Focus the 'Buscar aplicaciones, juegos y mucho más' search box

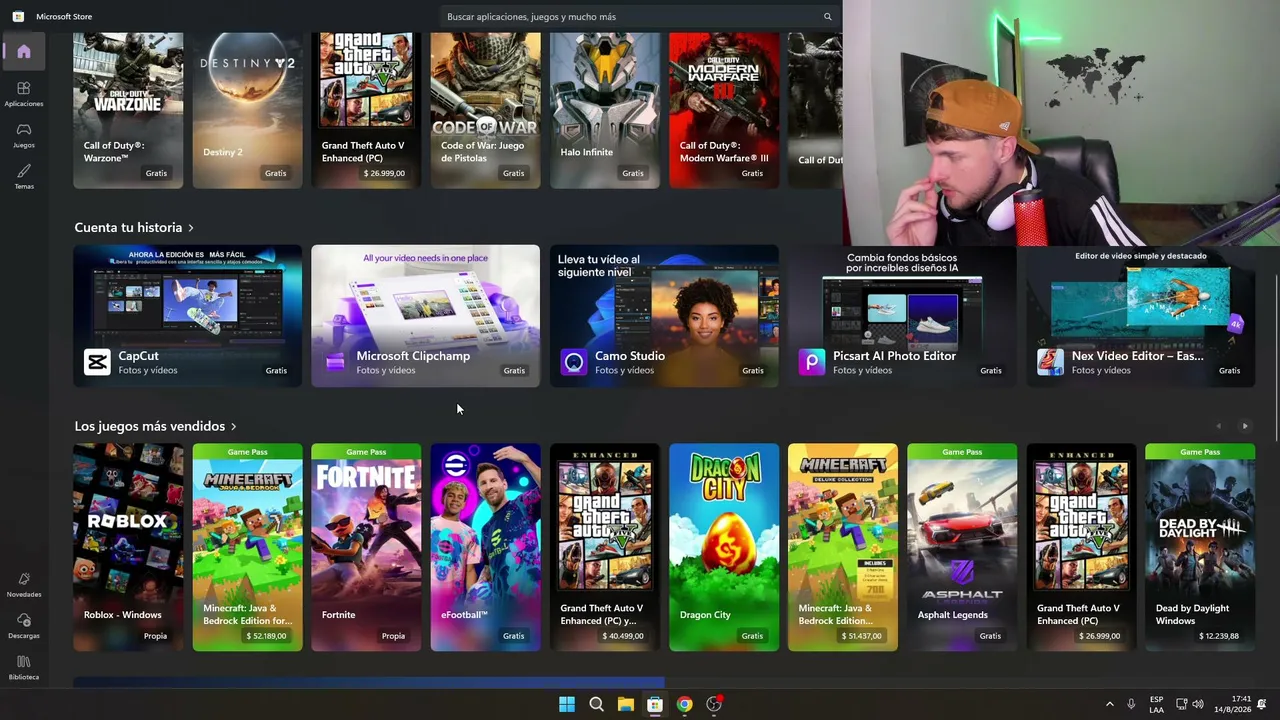tap(640, 17)
